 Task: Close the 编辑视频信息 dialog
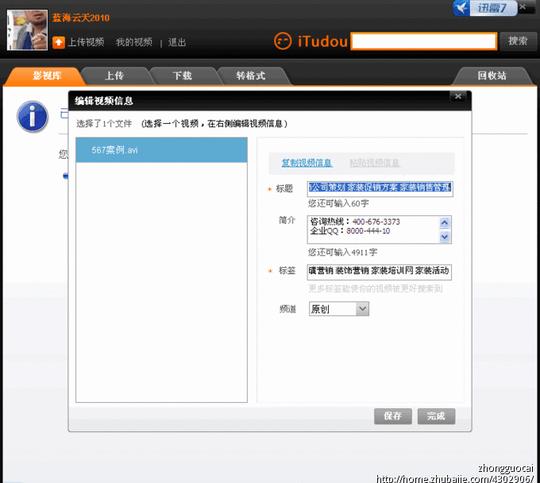[x=458, y=96]
